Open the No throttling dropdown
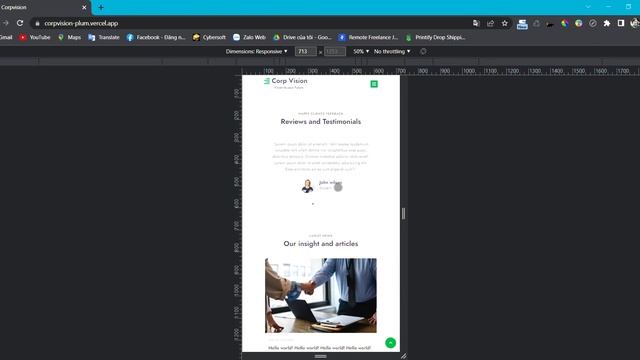640x360 pixels. (x=392, y=51)
